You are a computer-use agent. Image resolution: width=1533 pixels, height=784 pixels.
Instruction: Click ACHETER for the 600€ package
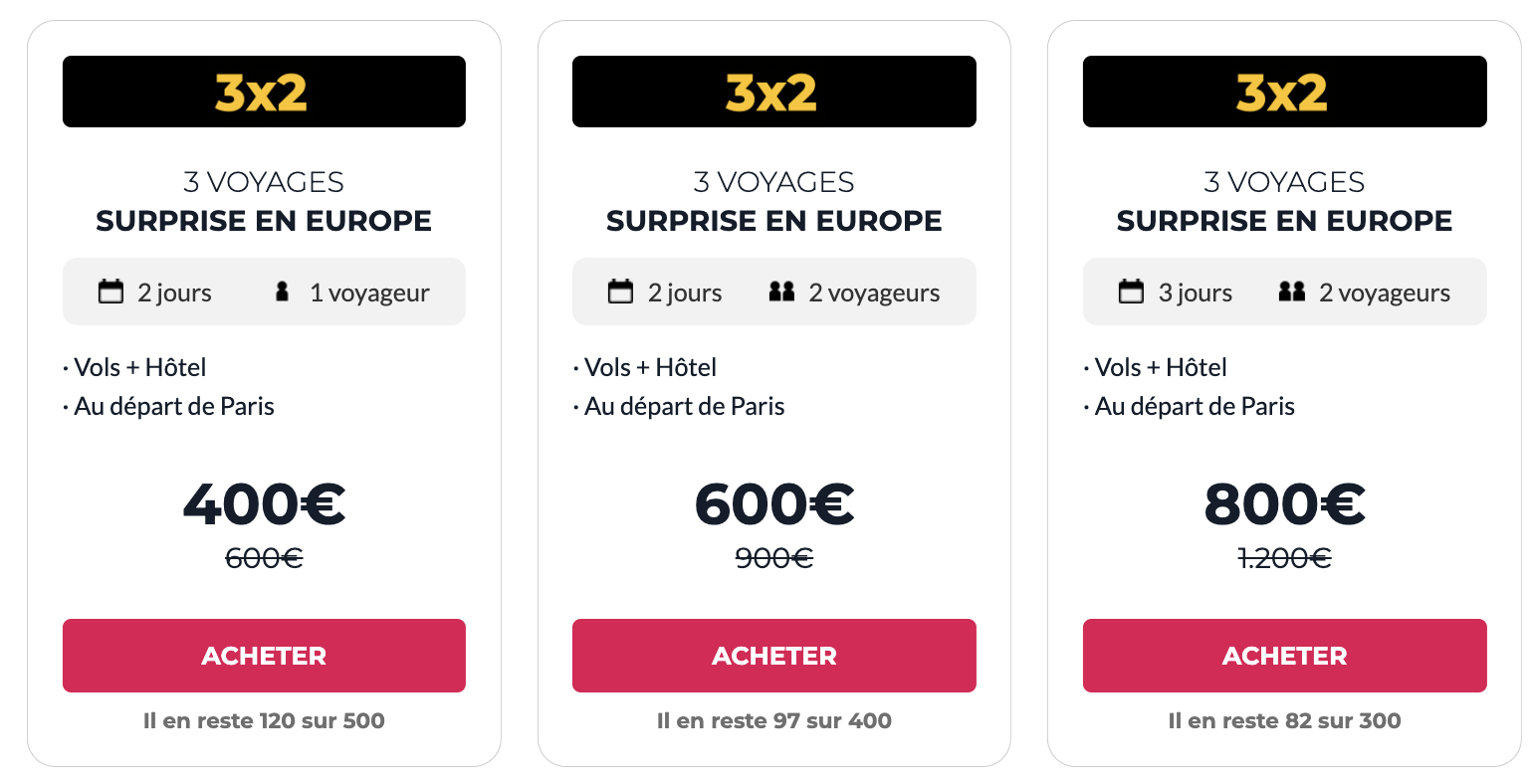774,656
